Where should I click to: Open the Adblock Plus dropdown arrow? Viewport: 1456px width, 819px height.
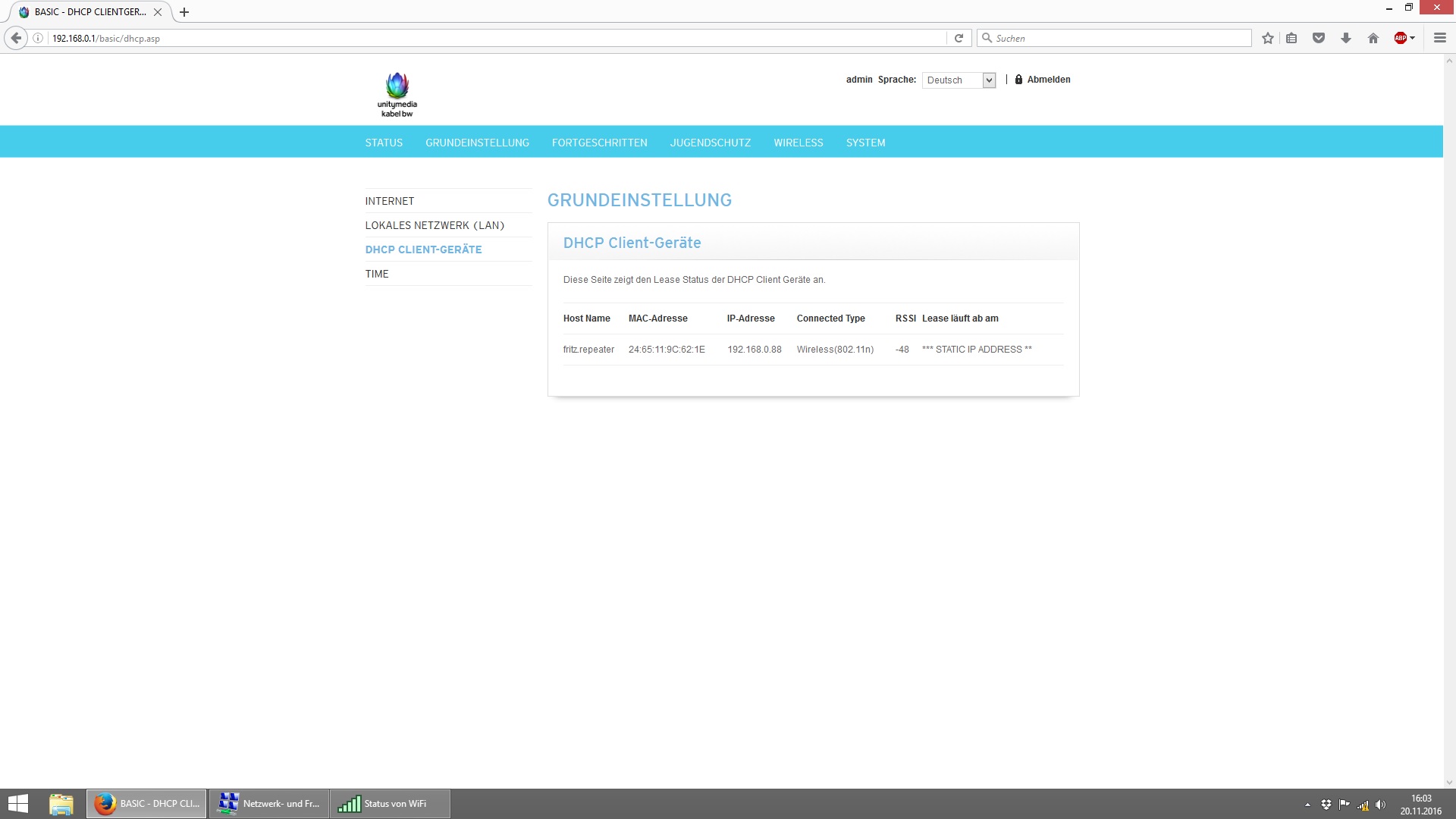(1412, 38)
